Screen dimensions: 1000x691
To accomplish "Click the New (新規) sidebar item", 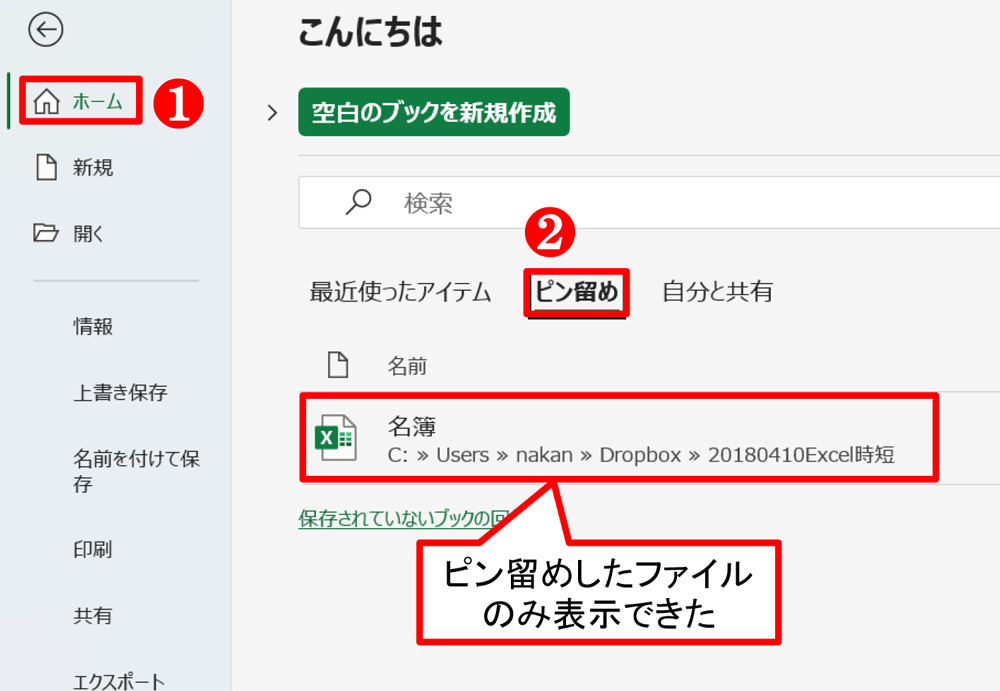I will pyautogui.click(x=75, y=167).
